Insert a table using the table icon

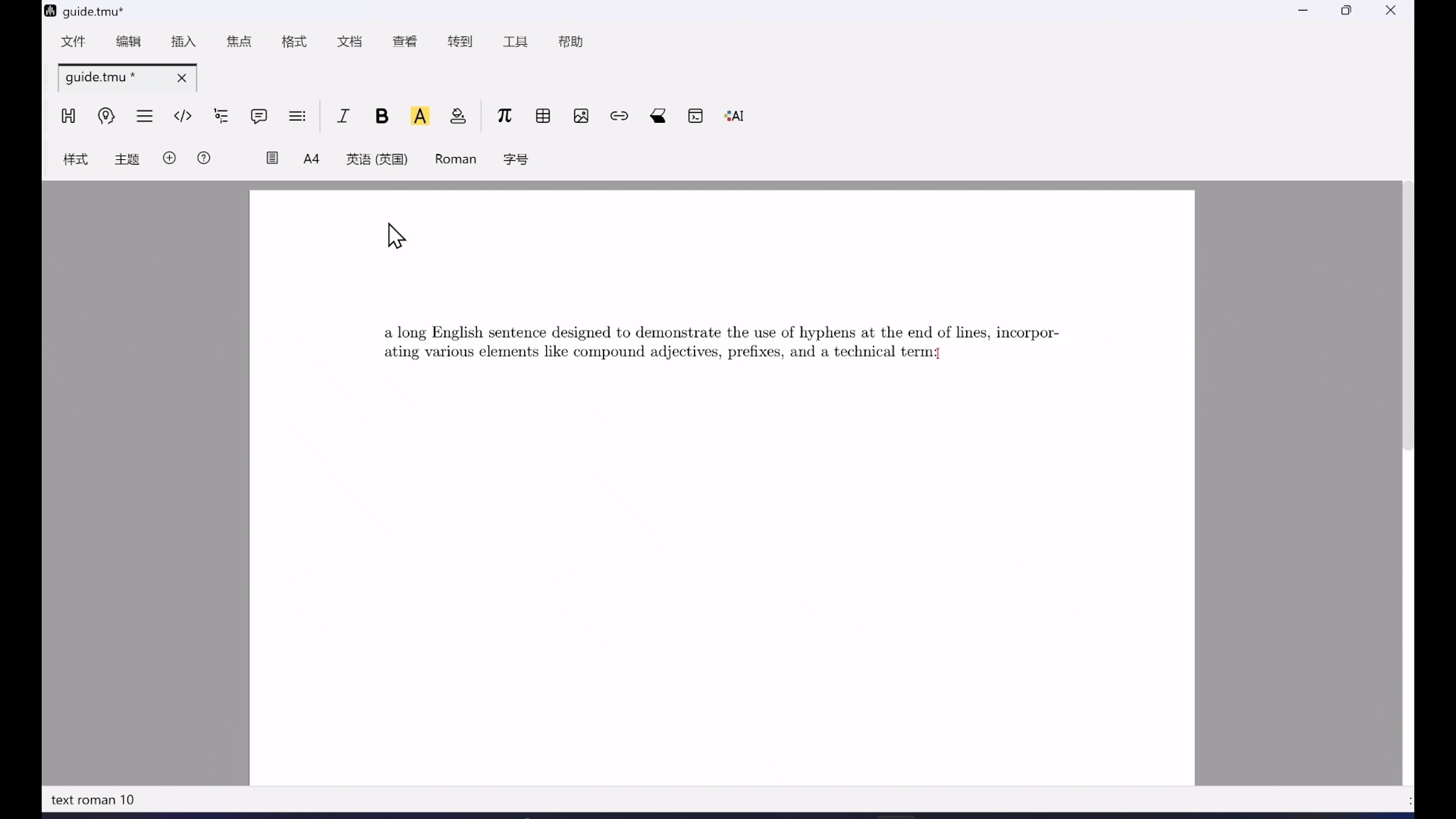[x=542, y=116]
